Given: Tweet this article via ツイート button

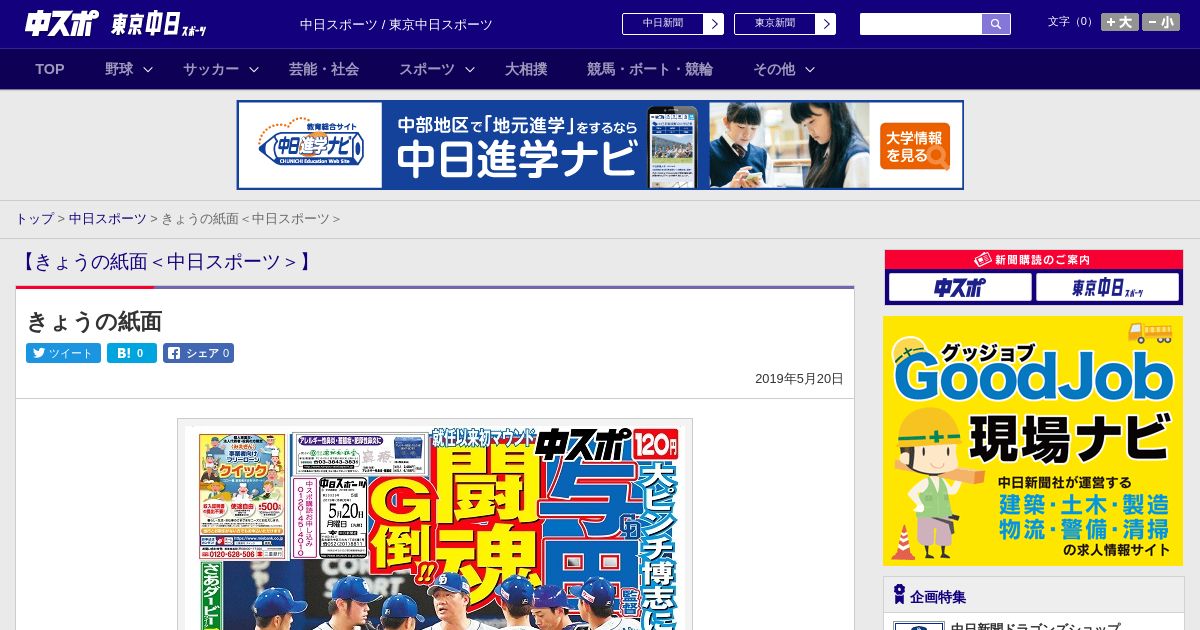Looking at the screenshot, I should (63, 353).
